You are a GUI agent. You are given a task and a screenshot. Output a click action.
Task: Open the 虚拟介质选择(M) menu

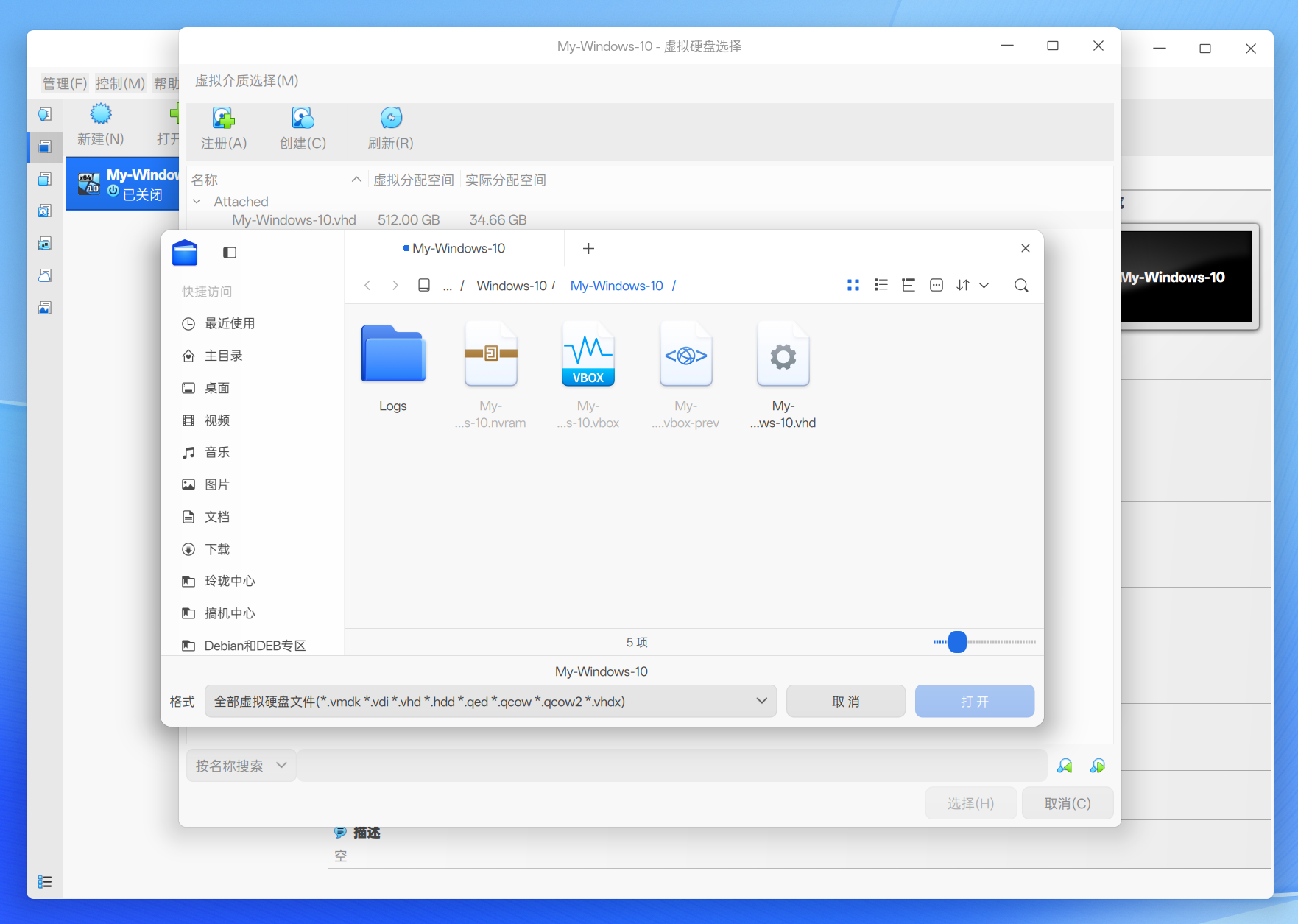click(247, 80)
